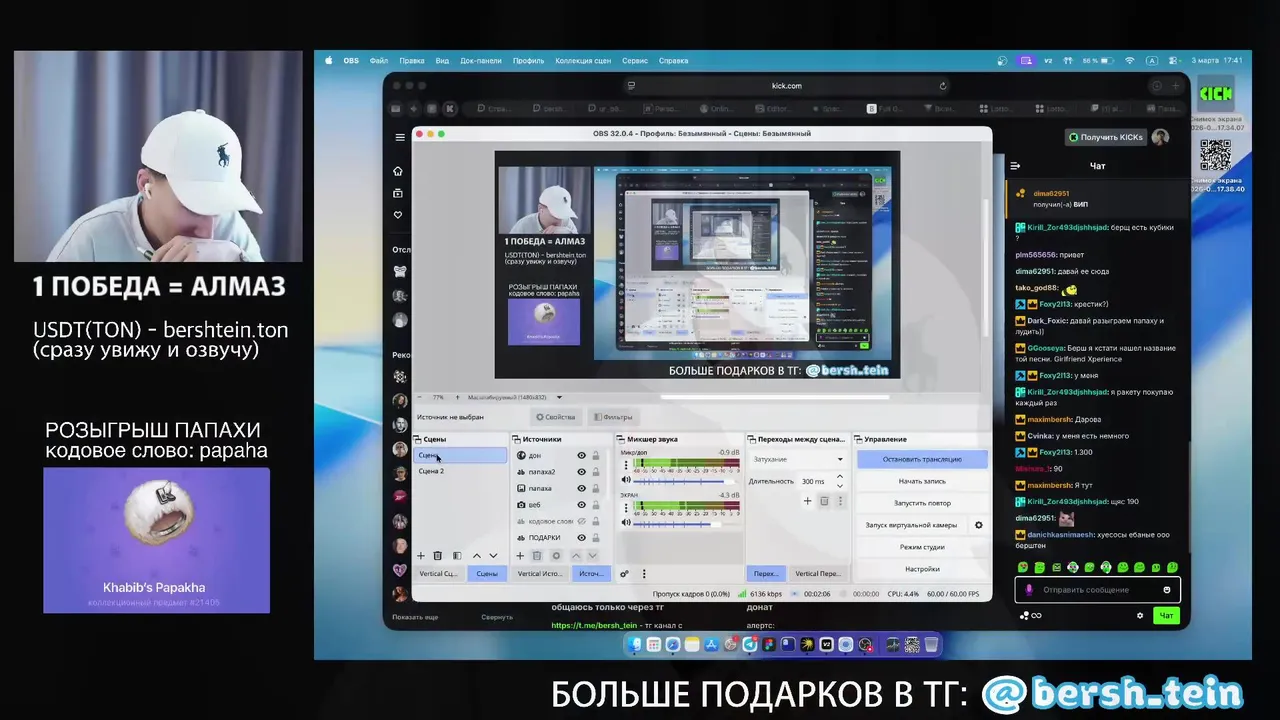Screen dimensions: 1280x720
Task: Lock the ПОДАРКИ source
Action: [596, 538]
